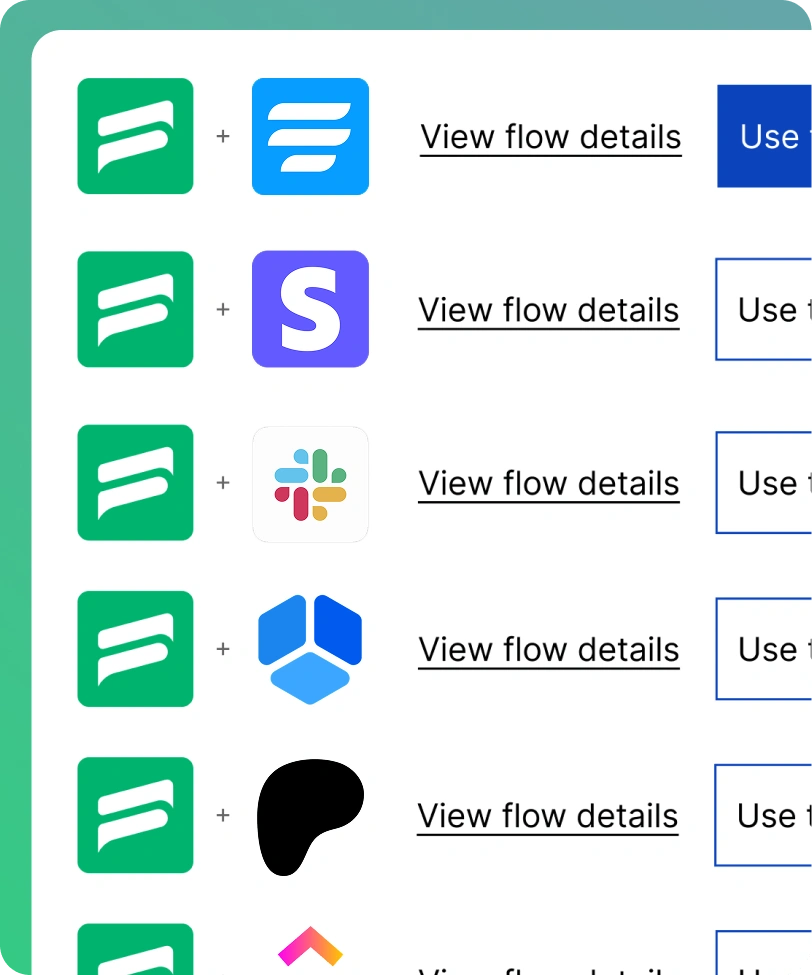
Task: Click the green icon beside the Slack logo
Action: tap(135, 483)
